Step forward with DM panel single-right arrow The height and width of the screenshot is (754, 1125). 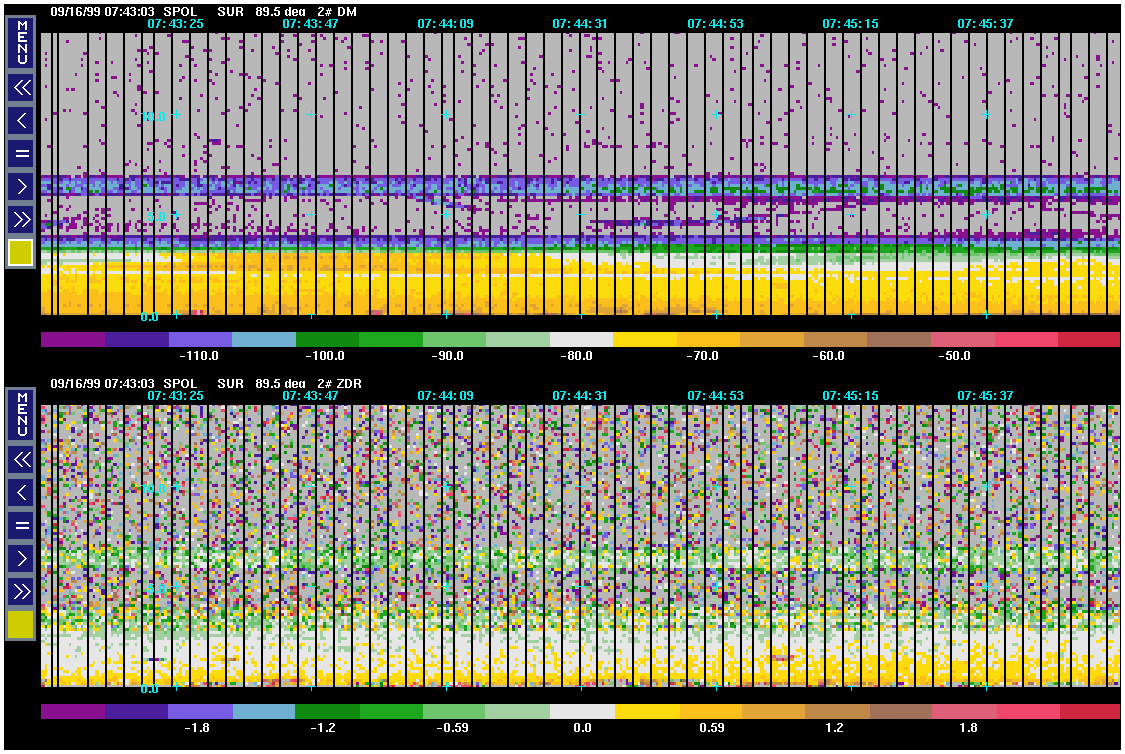(22, 187)
